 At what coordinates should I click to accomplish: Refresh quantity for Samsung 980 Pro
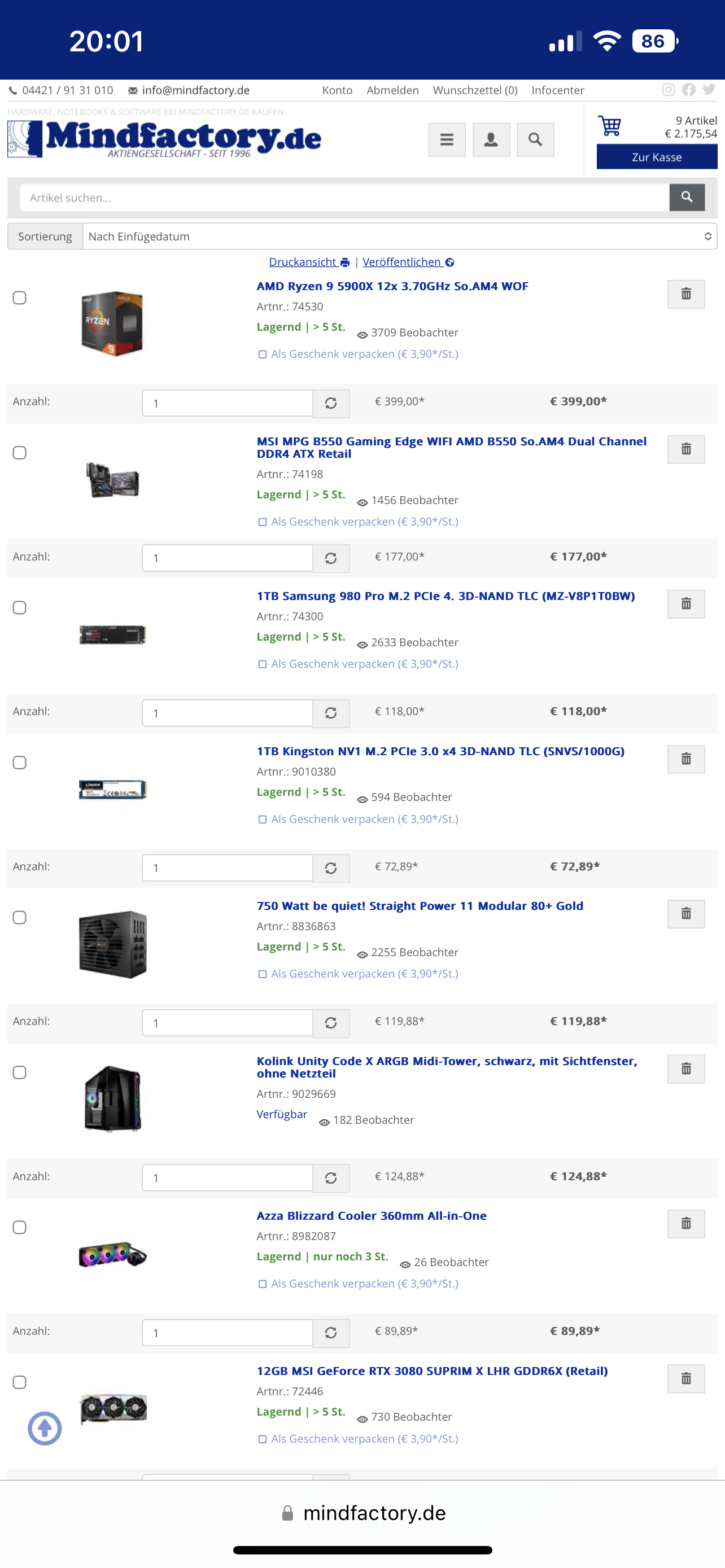(331, 713)
